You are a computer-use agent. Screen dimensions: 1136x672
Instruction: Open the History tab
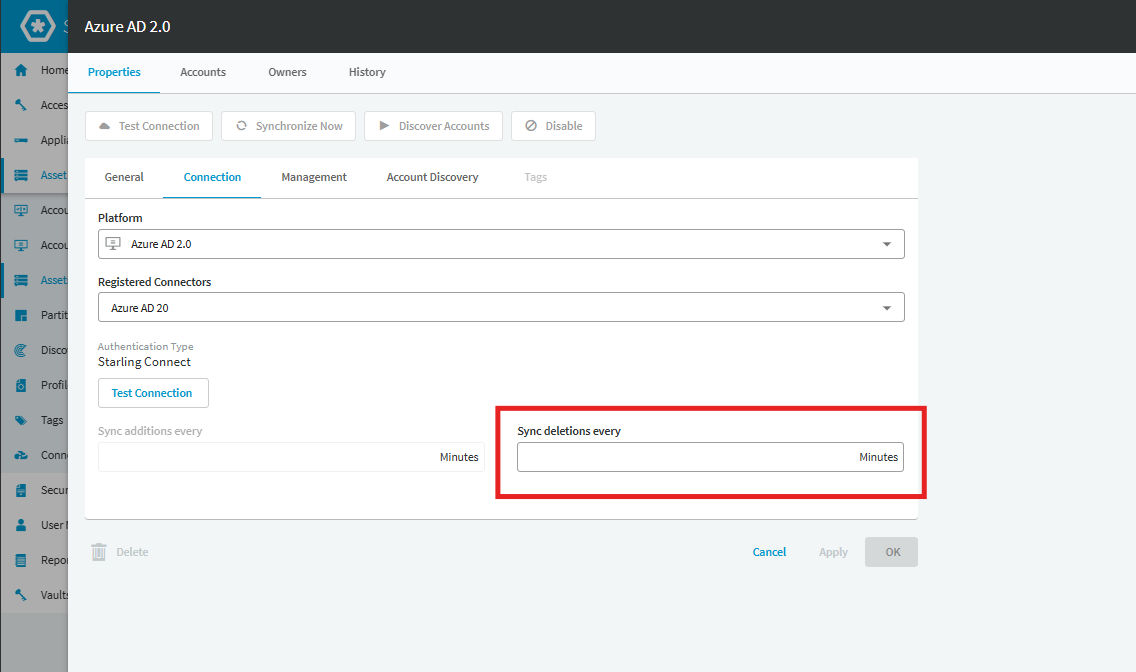[367, 72]
